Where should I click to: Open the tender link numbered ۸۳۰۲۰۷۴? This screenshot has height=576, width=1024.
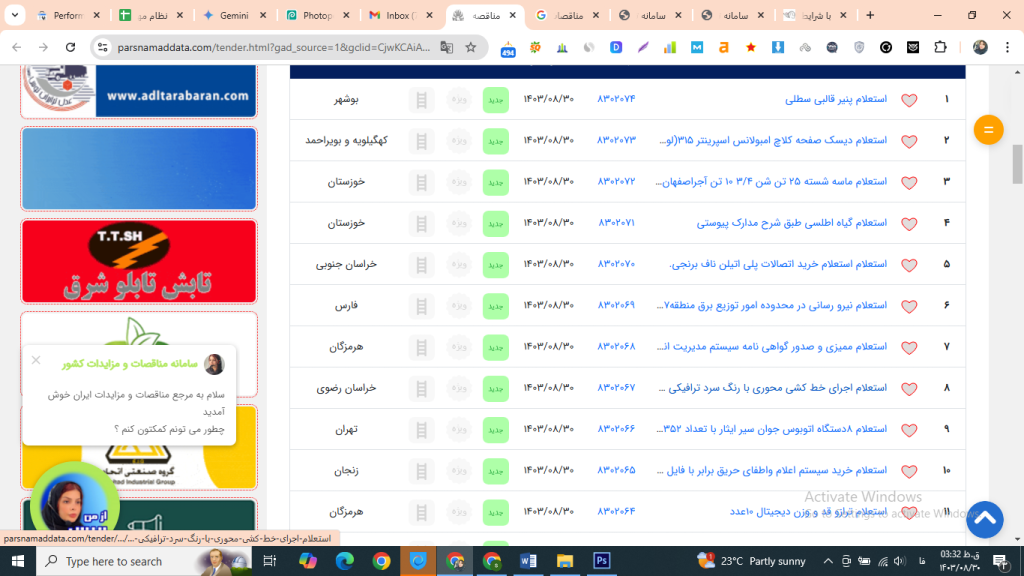(616, 99)
